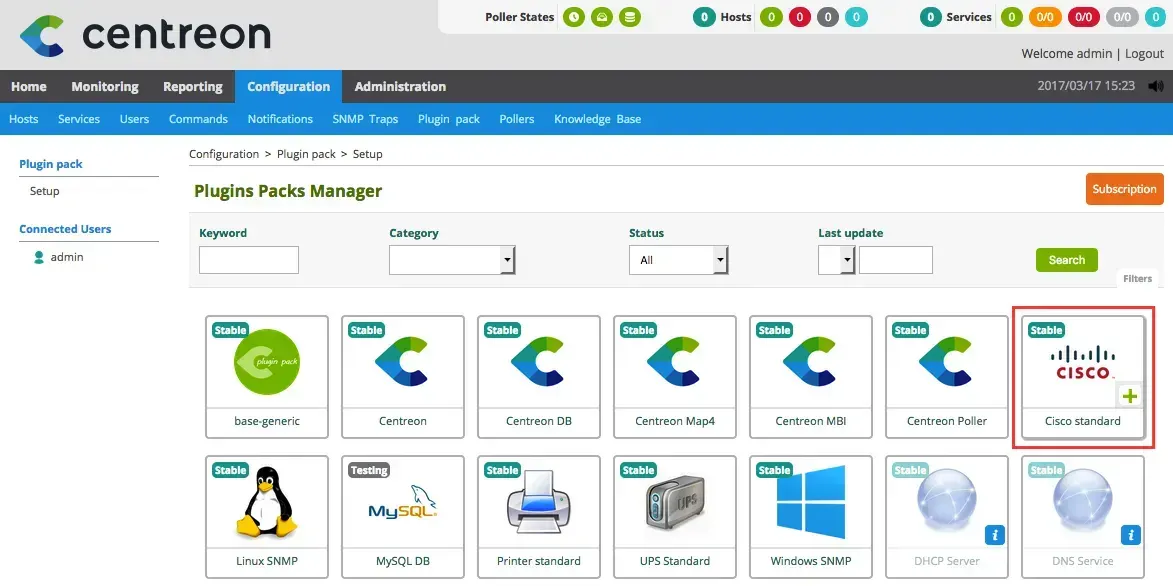The width and height of the screenshot is (1173, 586).
Task: Open the Plugin pack submenu
Action: point(449,119)
